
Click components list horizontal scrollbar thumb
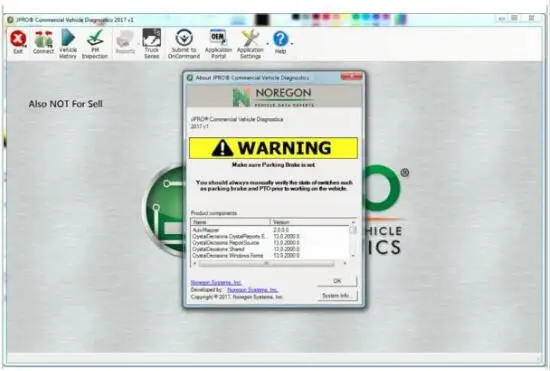267,263
